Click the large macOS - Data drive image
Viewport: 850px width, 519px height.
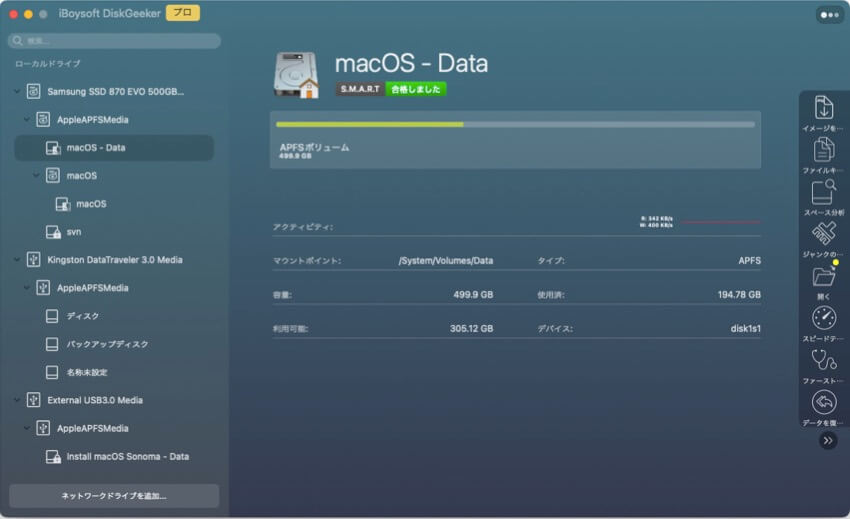pyautogui.click(x=296, y=75)
